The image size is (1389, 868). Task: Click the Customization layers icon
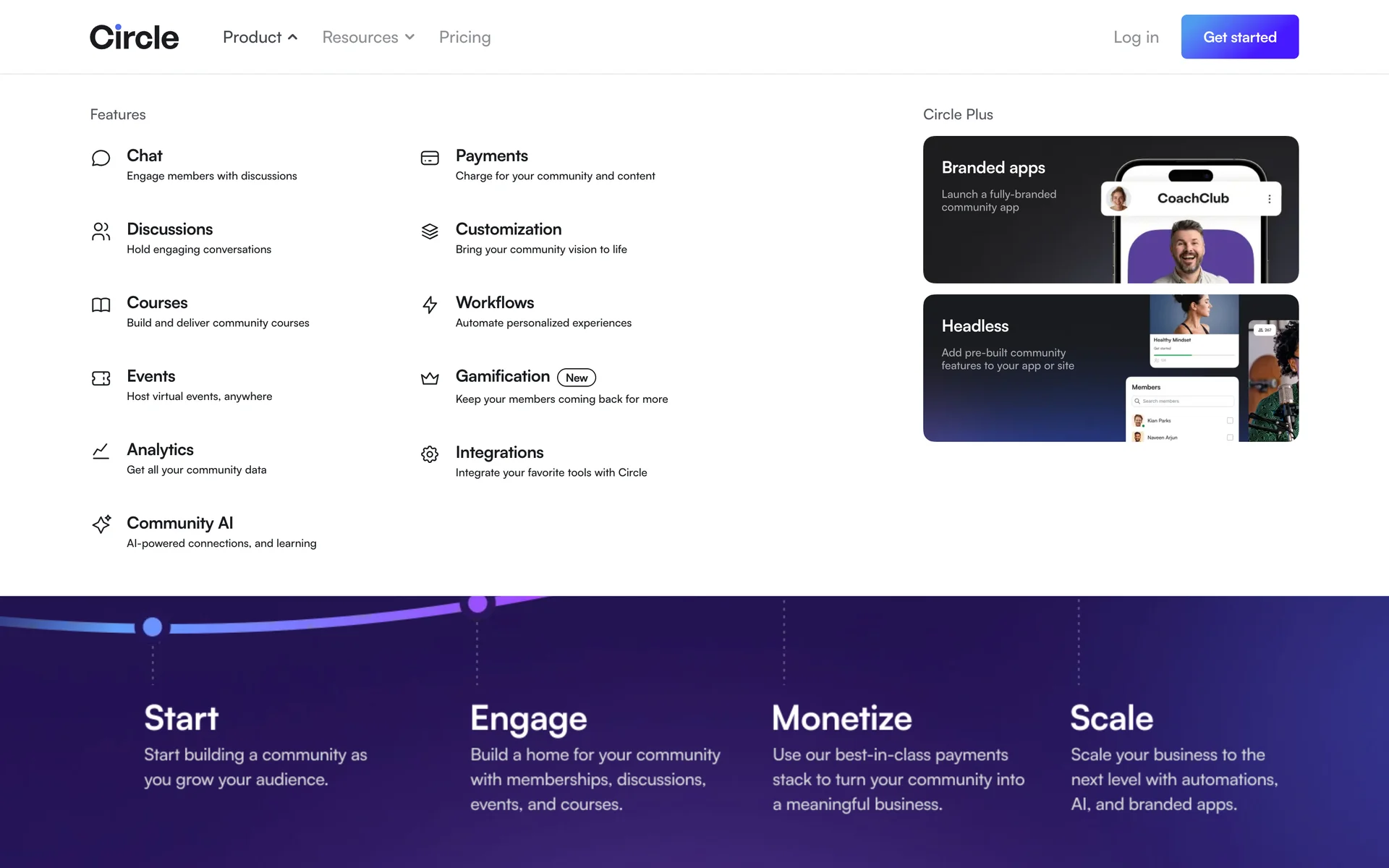coord(430,231)
